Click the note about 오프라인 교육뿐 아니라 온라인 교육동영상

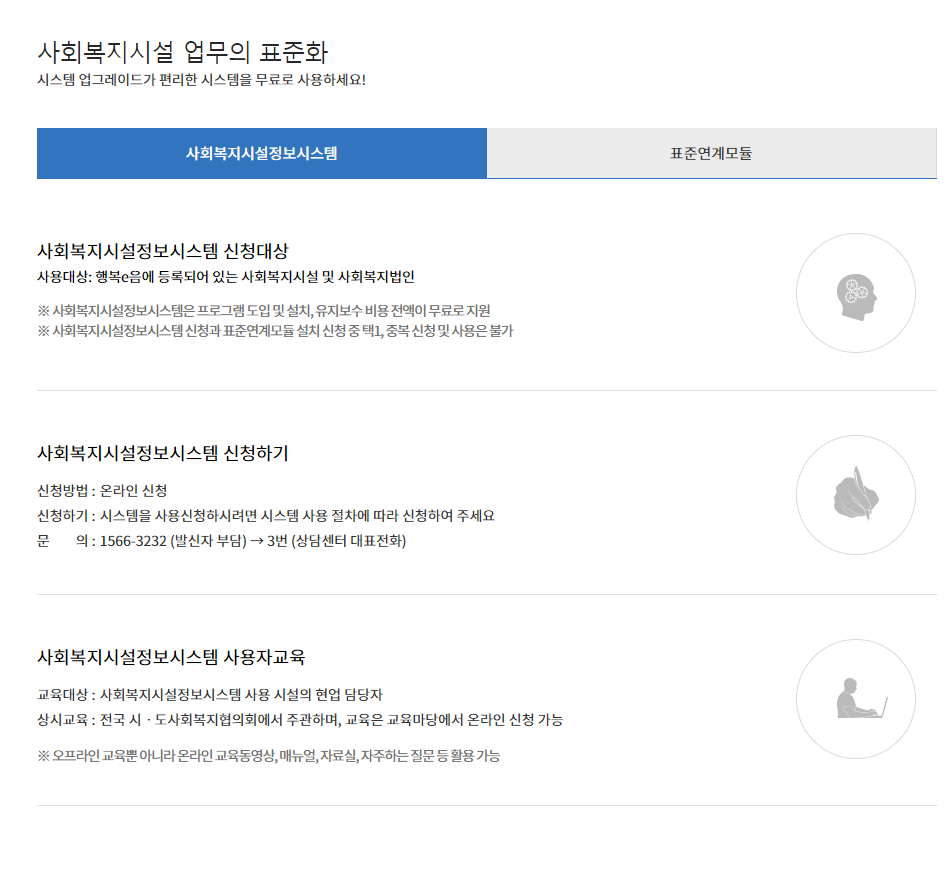tap(268, 756)
